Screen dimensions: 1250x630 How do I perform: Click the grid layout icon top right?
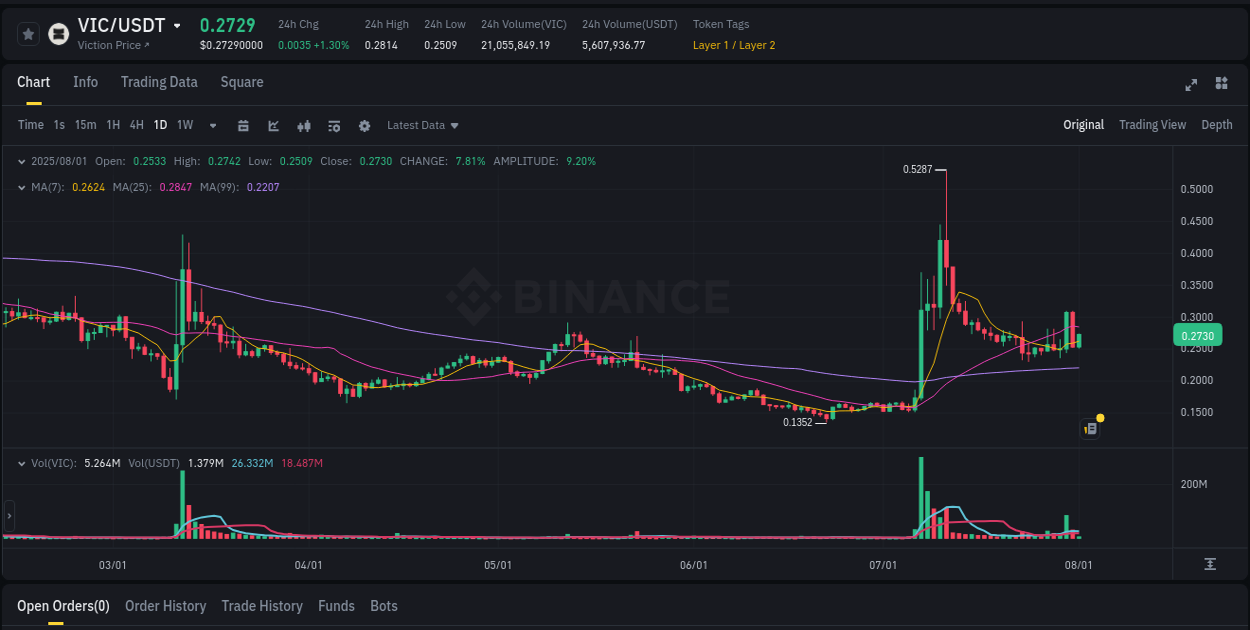(x=1222, y=85)
